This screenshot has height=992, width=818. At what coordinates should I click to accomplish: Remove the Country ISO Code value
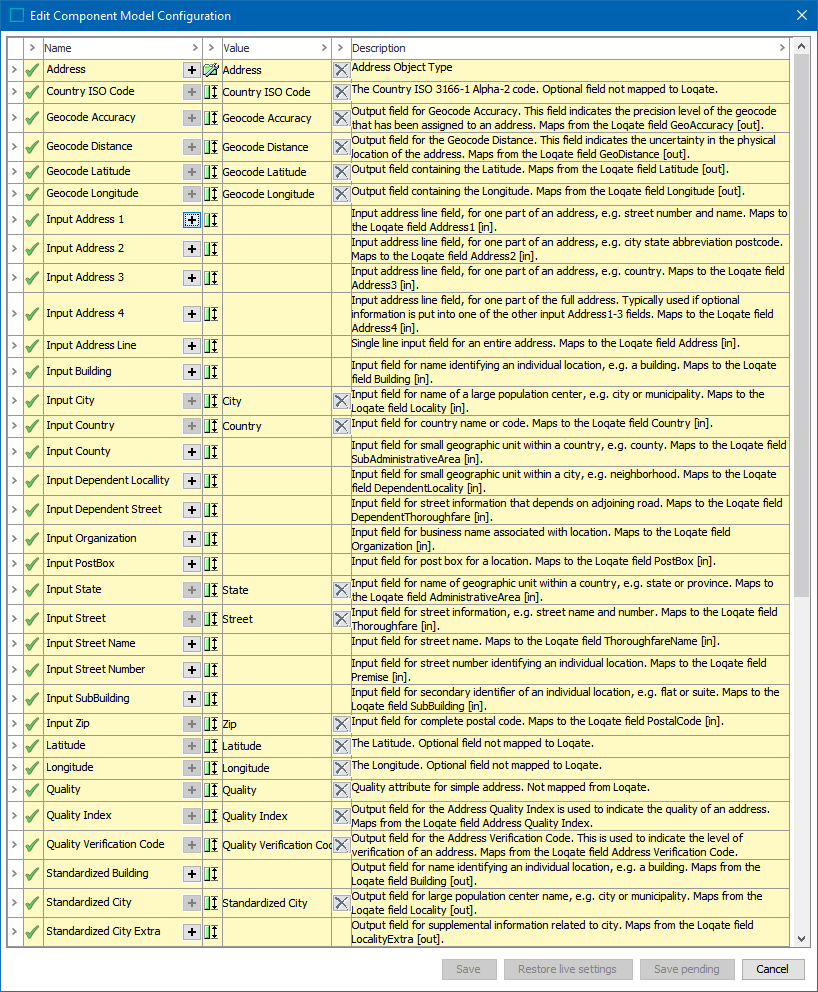(341, 92)
